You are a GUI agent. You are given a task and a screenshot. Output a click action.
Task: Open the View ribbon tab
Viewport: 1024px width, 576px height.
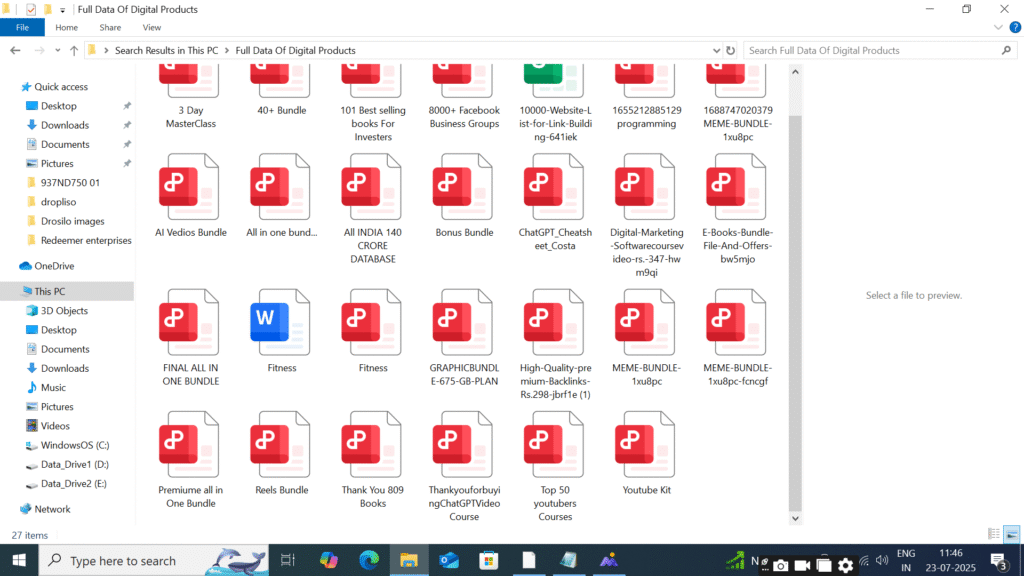tap(152, 28)
